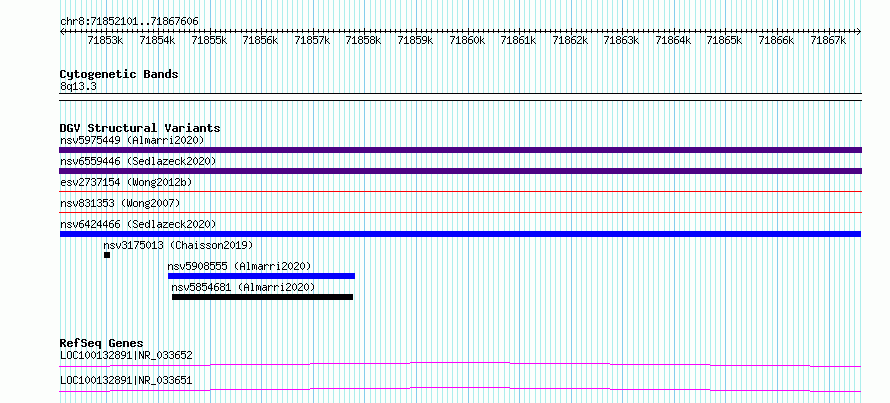Open variant nsv5975449 (Almarri2020) label

[132, 140]
